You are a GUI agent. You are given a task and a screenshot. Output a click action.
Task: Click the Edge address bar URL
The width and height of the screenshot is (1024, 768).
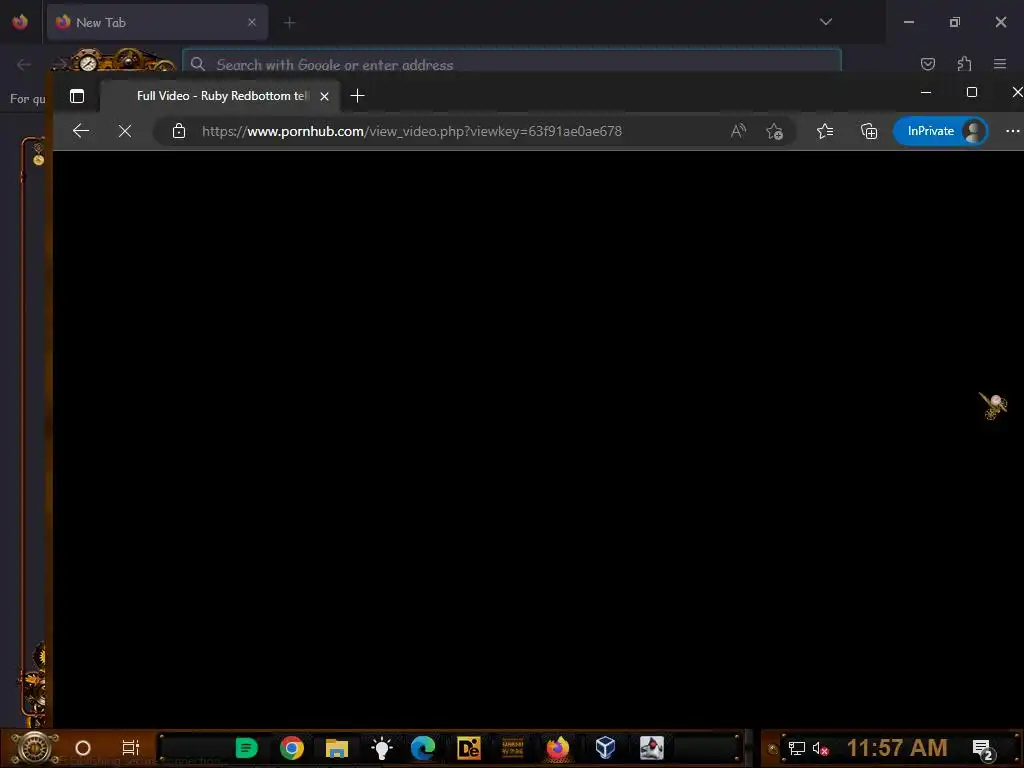[411, 131]
